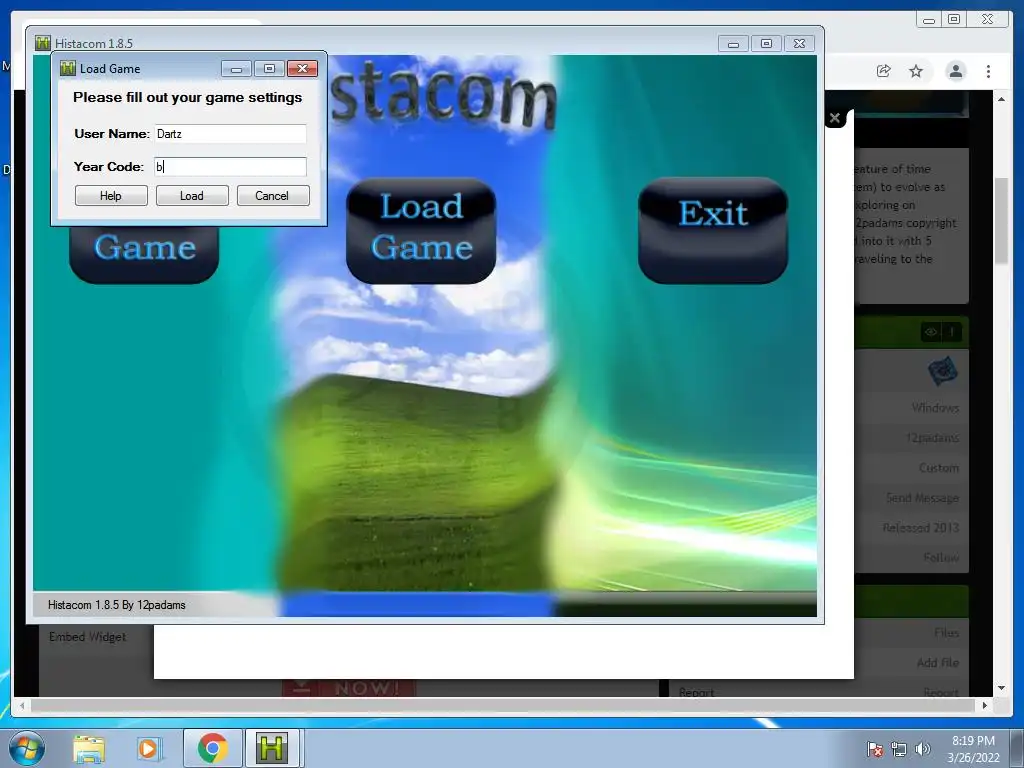Open Windows Explorer from the taskbar
This screenshot has height=768, width=1024.
[89, 748]
